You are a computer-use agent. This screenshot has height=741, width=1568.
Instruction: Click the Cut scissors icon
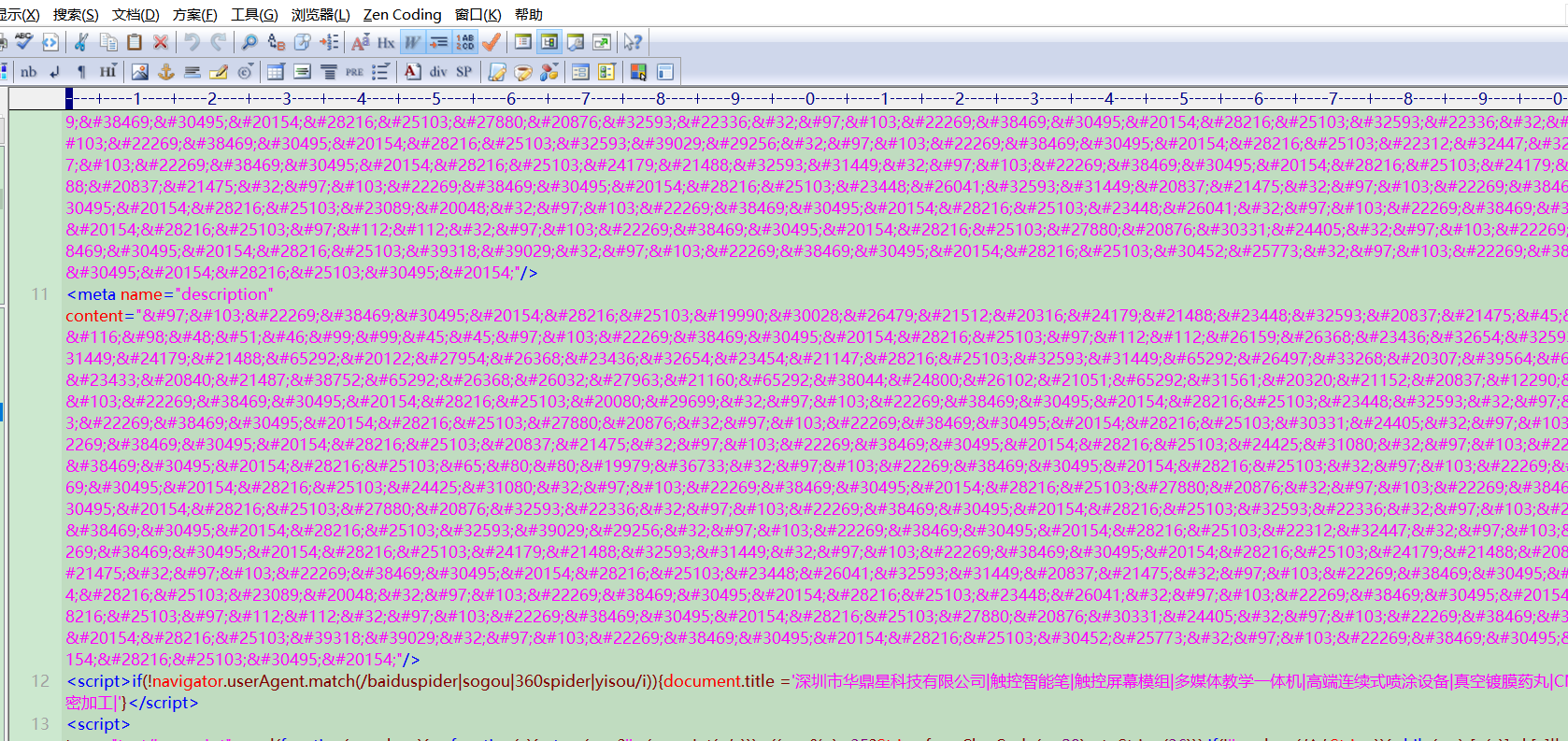[81, 42]
